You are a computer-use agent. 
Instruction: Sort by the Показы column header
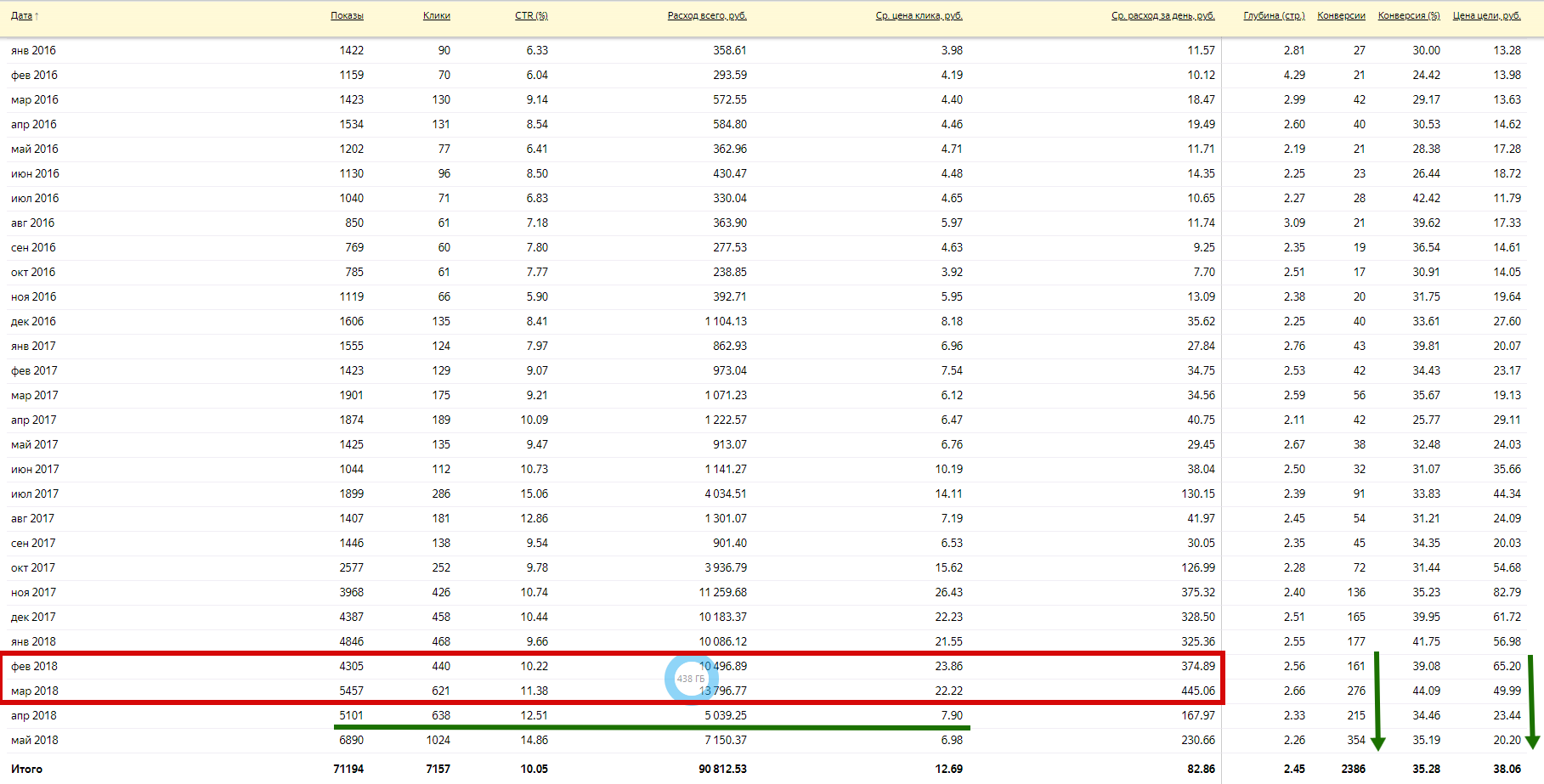pyautogui.click(x=347, y=15)
